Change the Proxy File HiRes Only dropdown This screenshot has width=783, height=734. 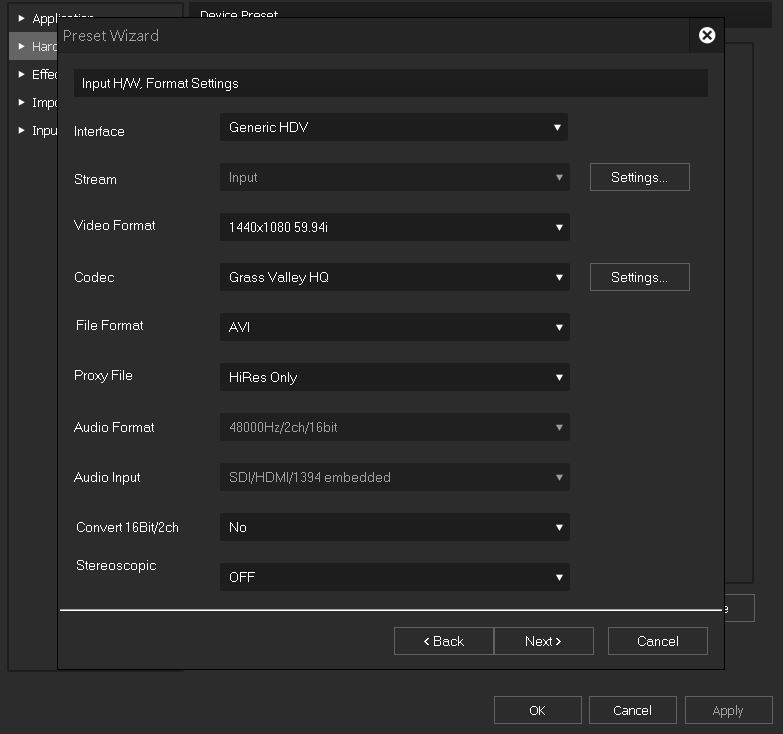point(394,377)
